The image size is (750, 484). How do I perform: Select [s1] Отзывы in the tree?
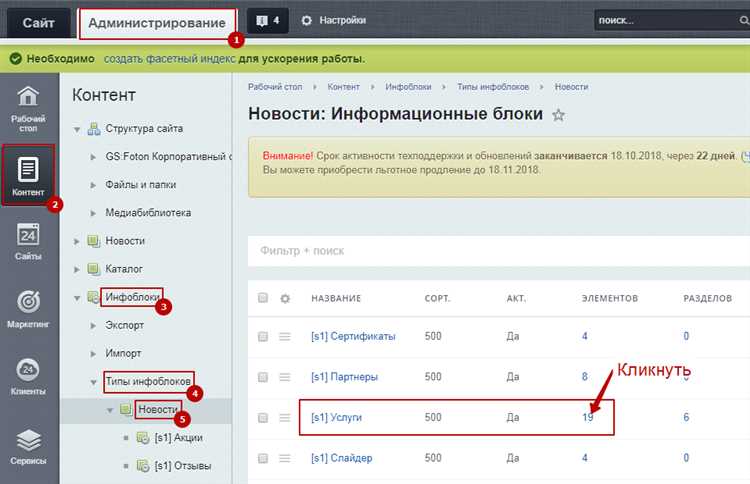tap(183, 466)
